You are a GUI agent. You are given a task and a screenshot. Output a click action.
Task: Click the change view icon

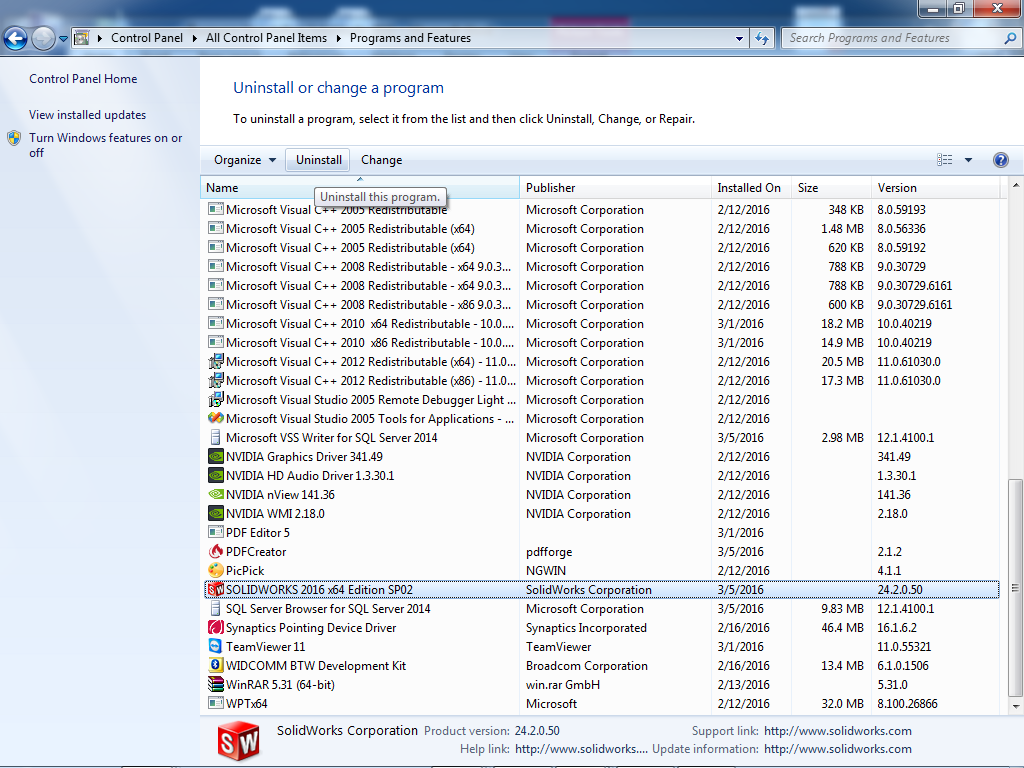[944, 160]
